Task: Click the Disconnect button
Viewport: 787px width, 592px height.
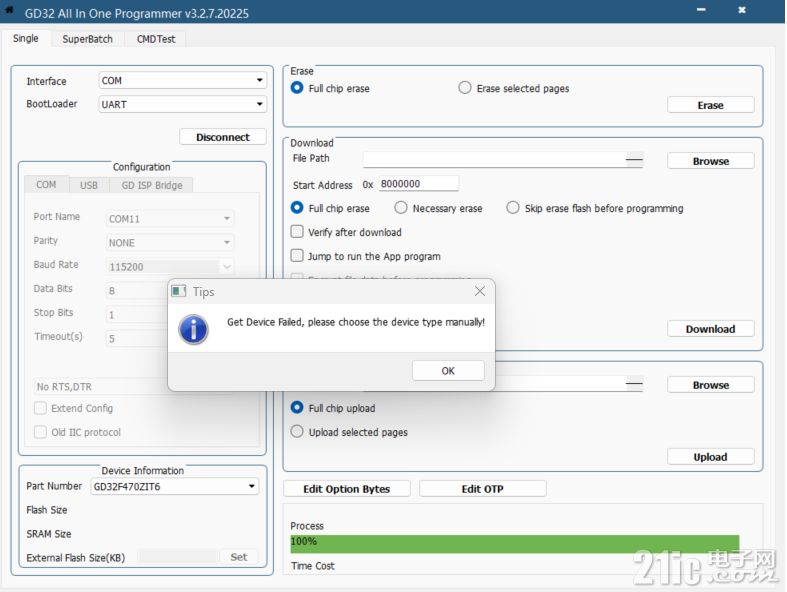Action: (223, 137)
